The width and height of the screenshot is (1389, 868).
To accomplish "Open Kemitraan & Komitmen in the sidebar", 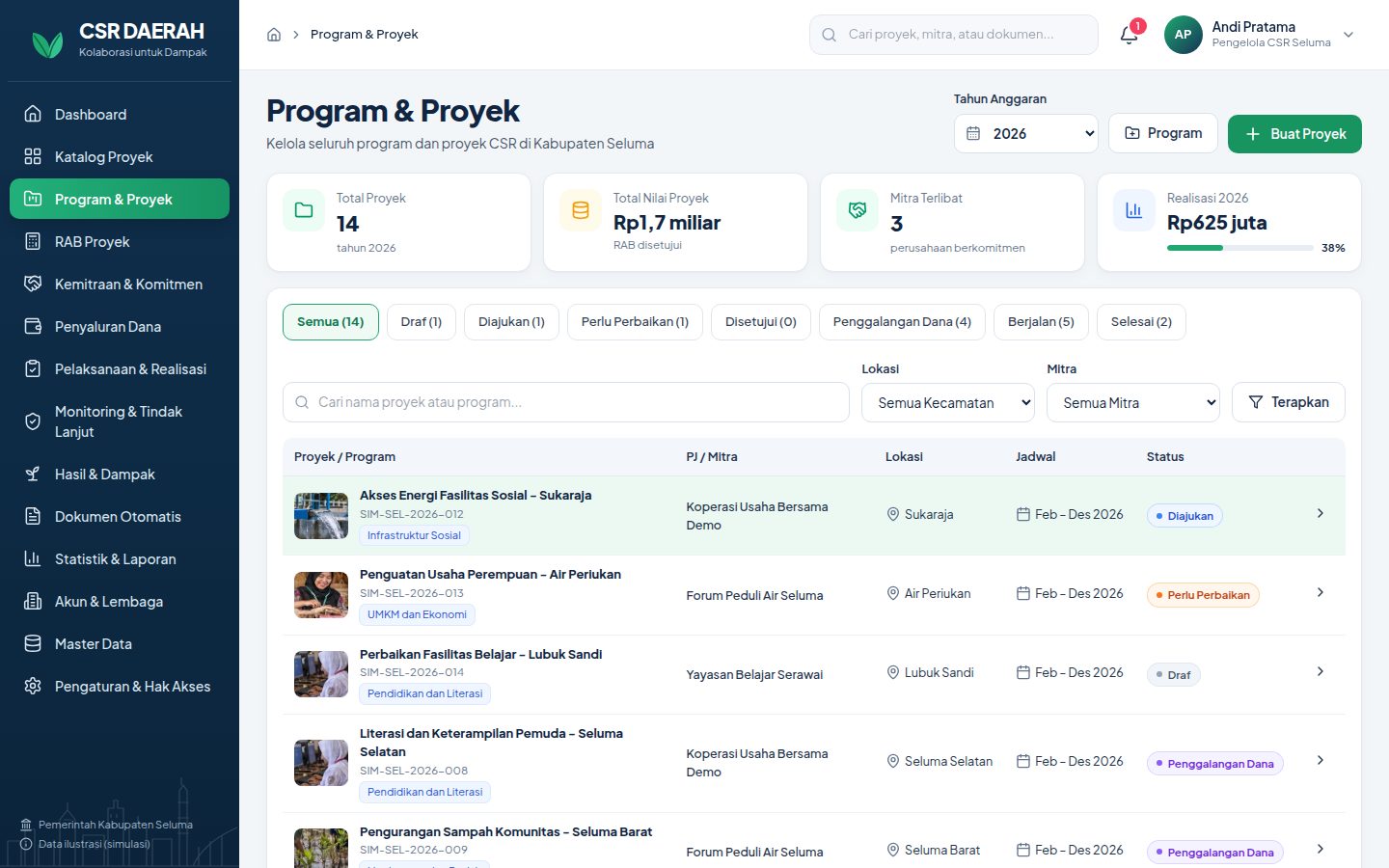I will coord(120,284).
